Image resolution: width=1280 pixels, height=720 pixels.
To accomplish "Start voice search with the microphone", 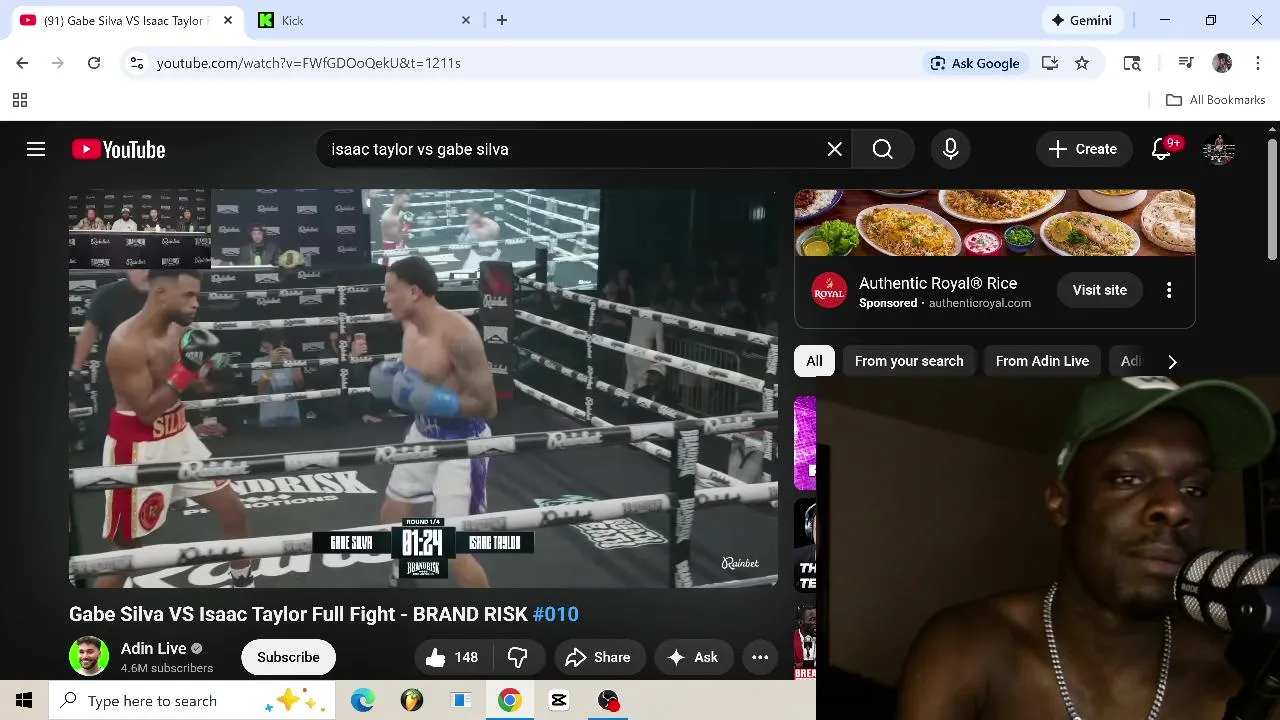I will click(x=950, y=149).
